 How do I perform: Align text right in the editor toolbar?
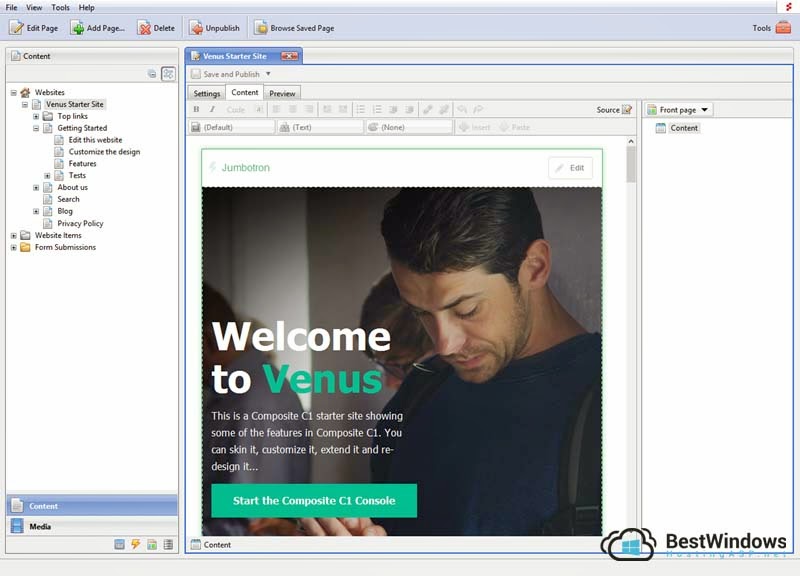309,109
